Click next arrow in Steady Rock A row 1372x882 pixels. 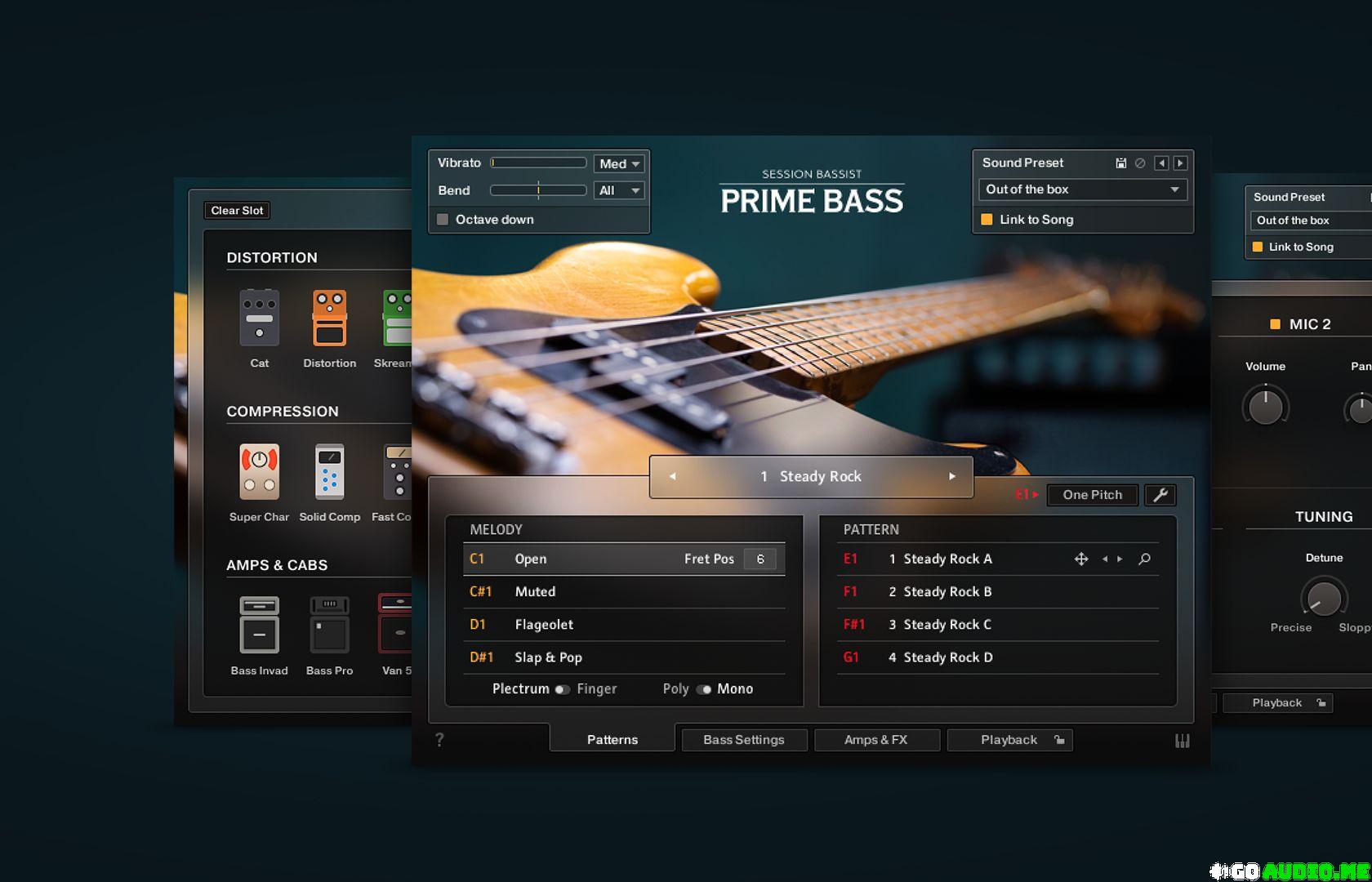tap(1120, 559)
